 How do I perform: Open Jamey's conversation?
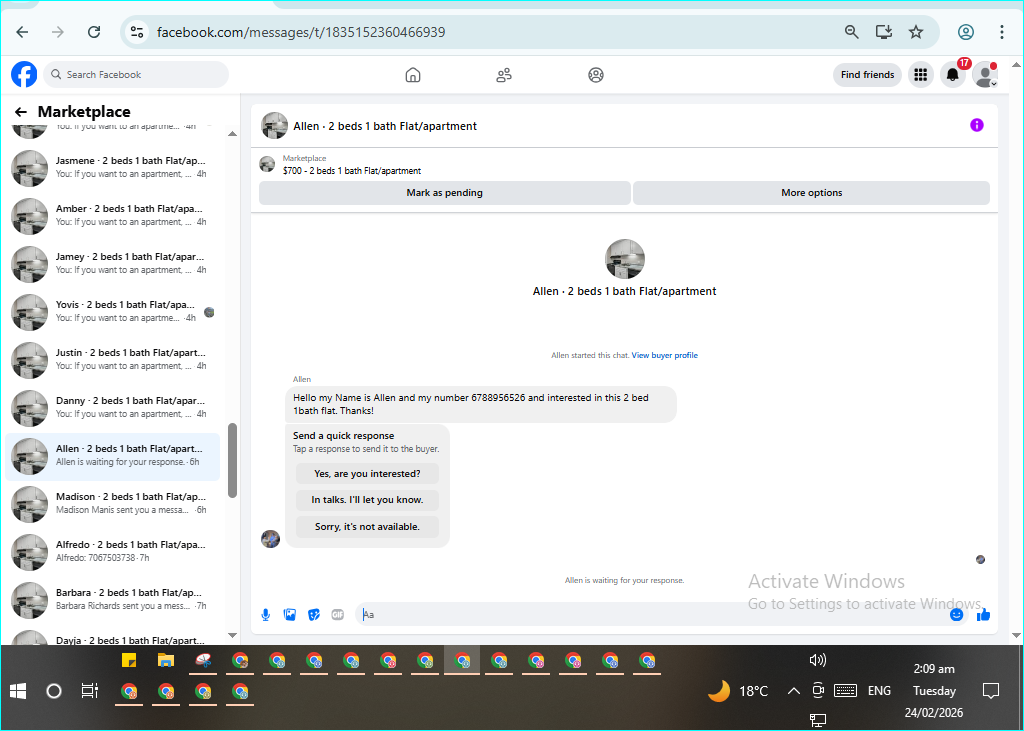112,263
